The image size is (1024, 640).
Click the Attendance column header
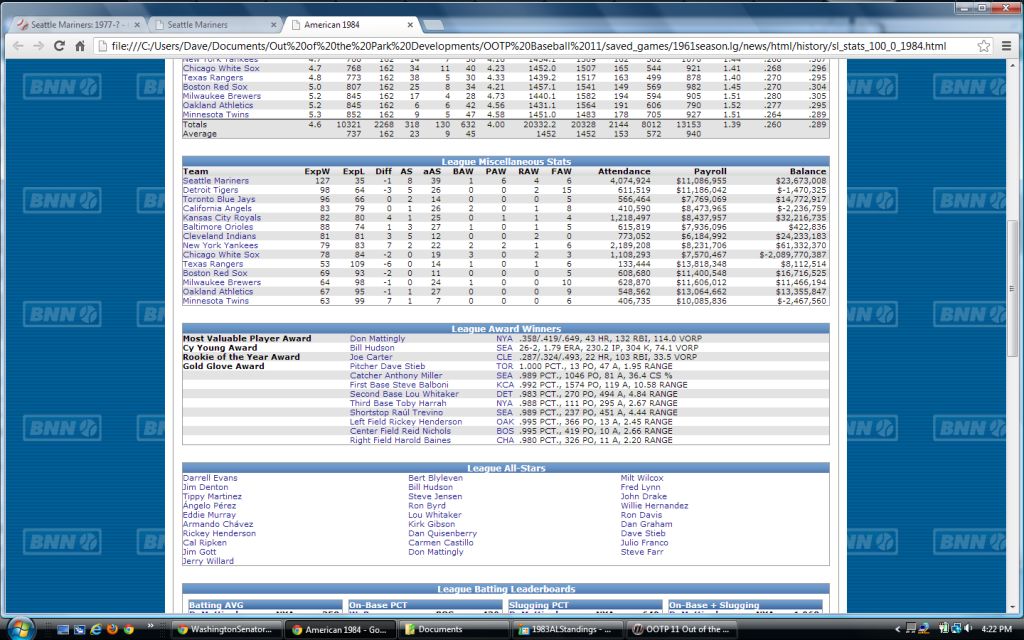click(x=624, y=171)
